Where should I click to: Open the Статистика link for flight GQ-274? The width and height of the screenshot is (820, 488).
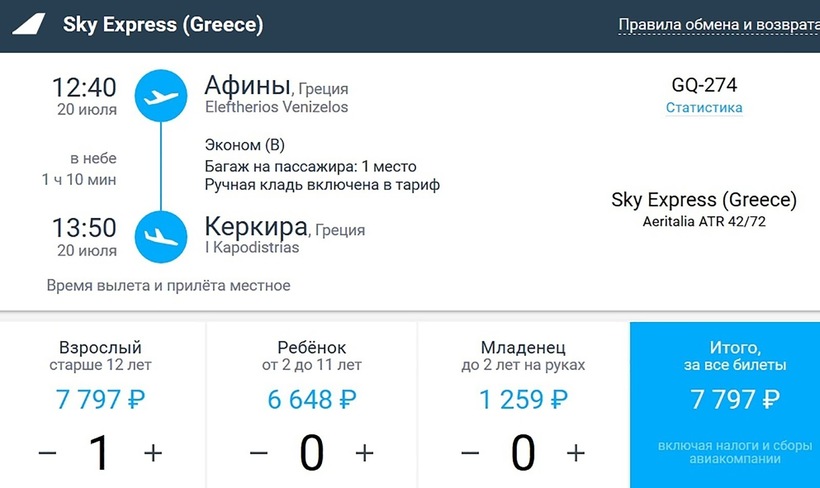coord(704,107)
